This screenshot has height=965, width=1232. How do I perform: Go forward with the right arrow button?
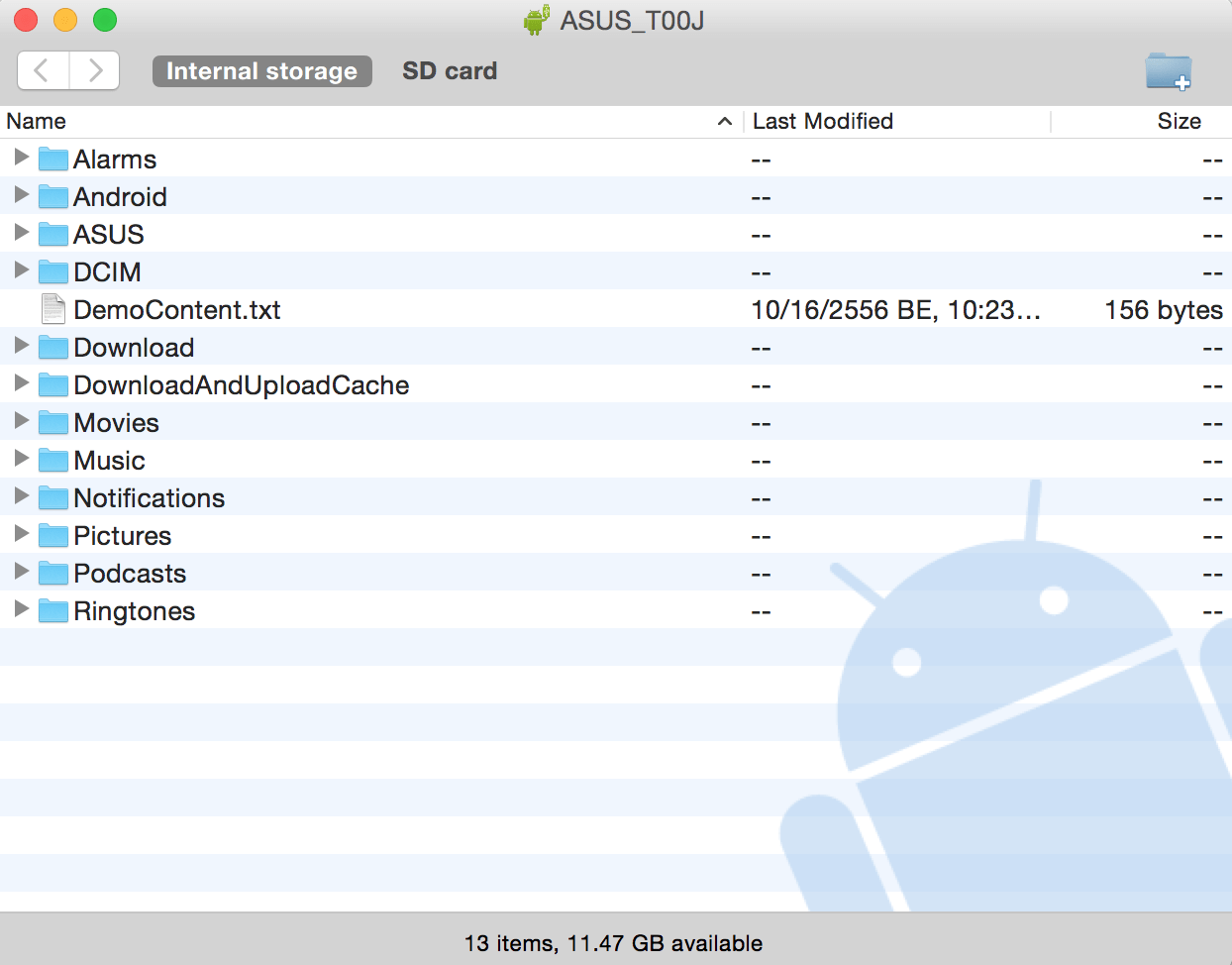95,70
